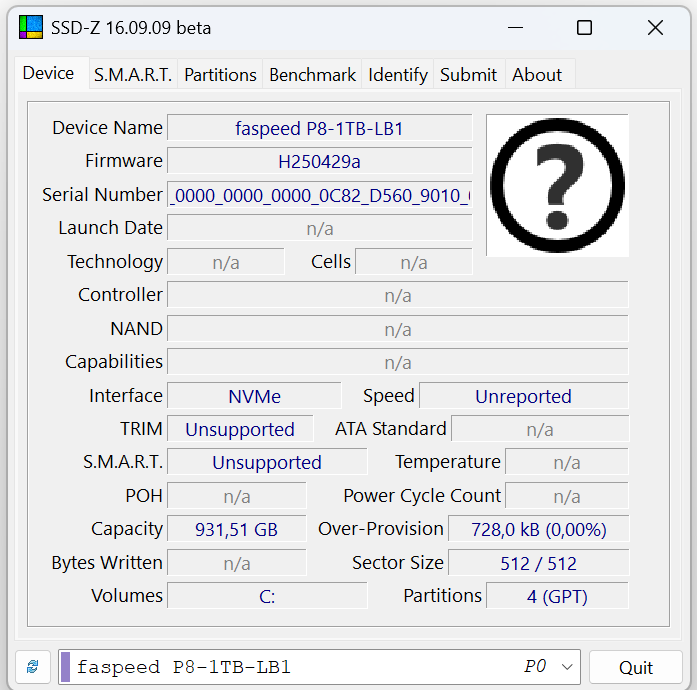Click the Capacity value 931,51 GB
697x690 pixels.
pos(237,529)
